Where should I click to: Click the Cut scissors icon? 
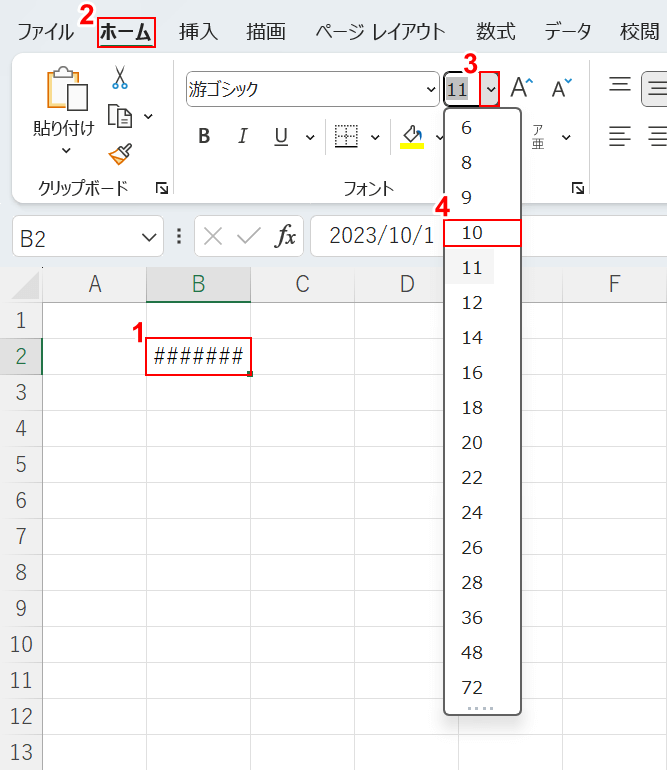click(120, 78)
